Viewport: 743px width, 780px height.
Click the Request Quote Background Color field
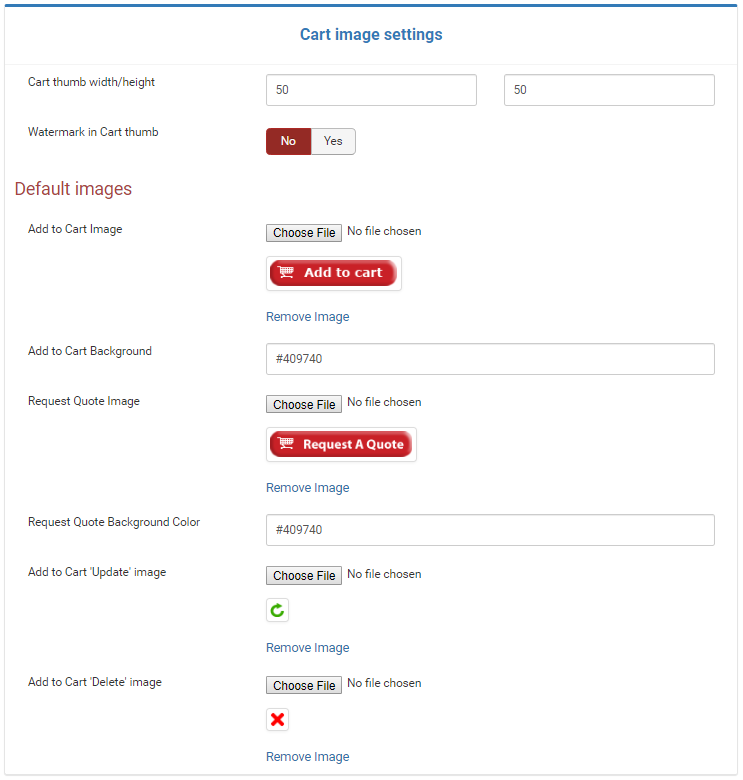(490, 530)
